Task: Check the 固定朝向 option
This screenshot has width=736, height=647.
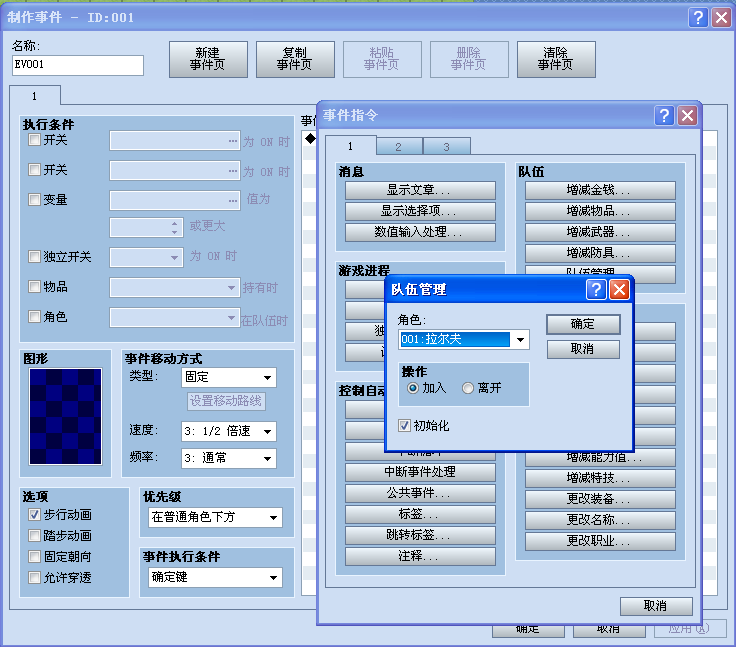Action: (34, 556)
